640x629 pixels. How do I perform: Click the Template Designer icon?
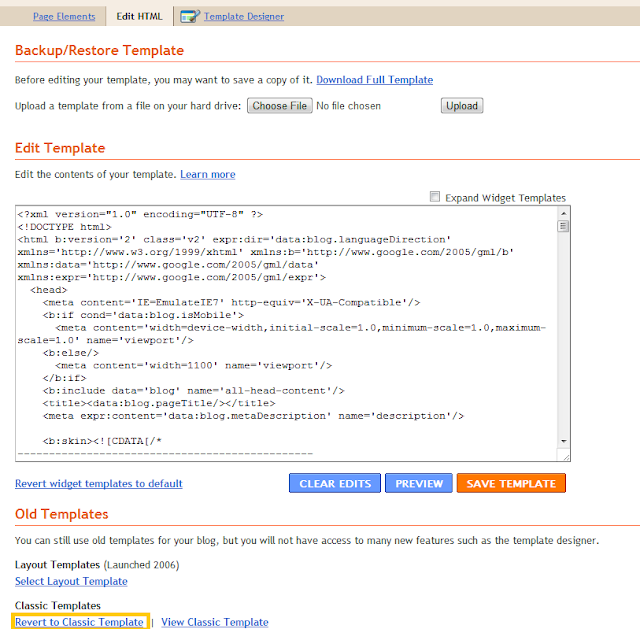pos(190,16)
